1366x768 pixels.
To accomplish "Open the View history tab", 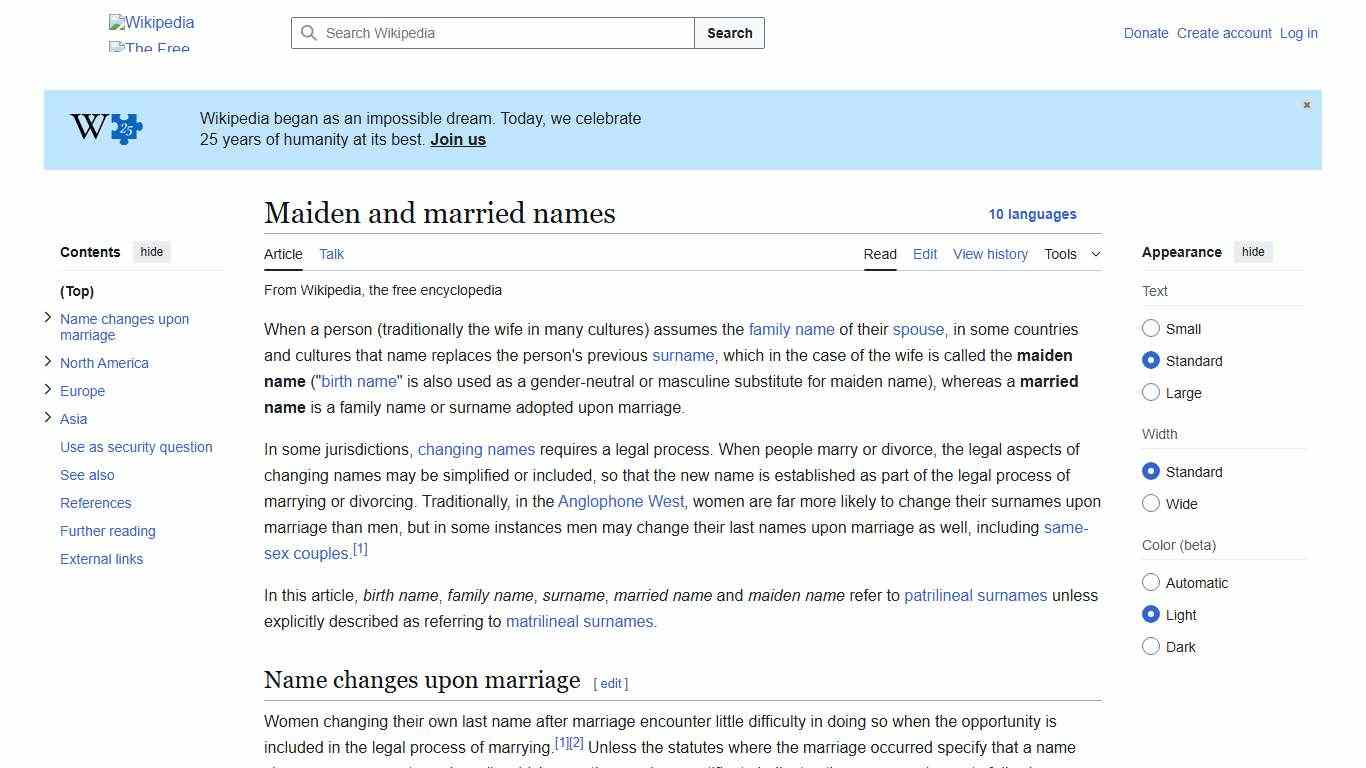I will tap(990, 254).
